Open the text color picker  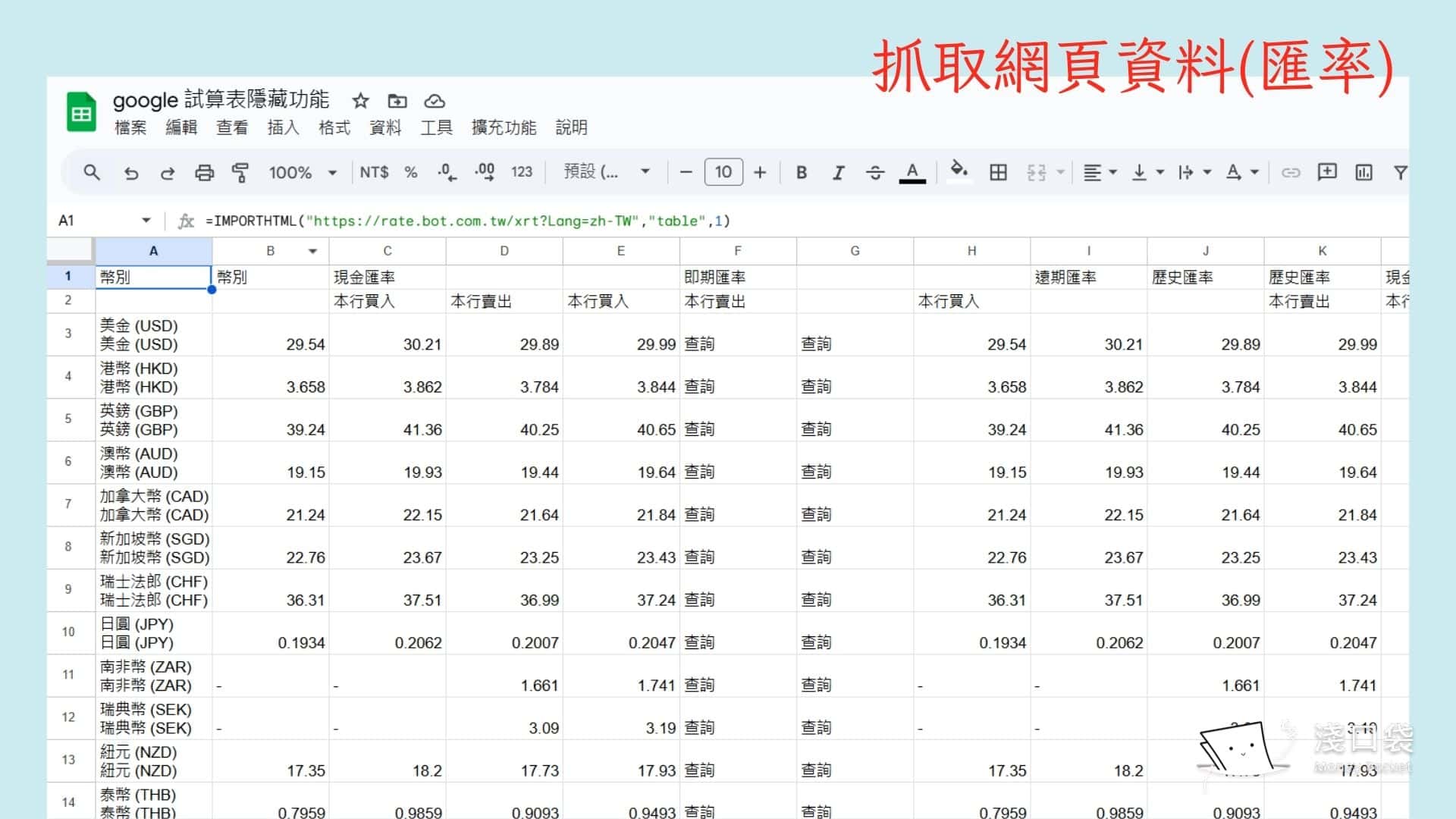(912, 173)
